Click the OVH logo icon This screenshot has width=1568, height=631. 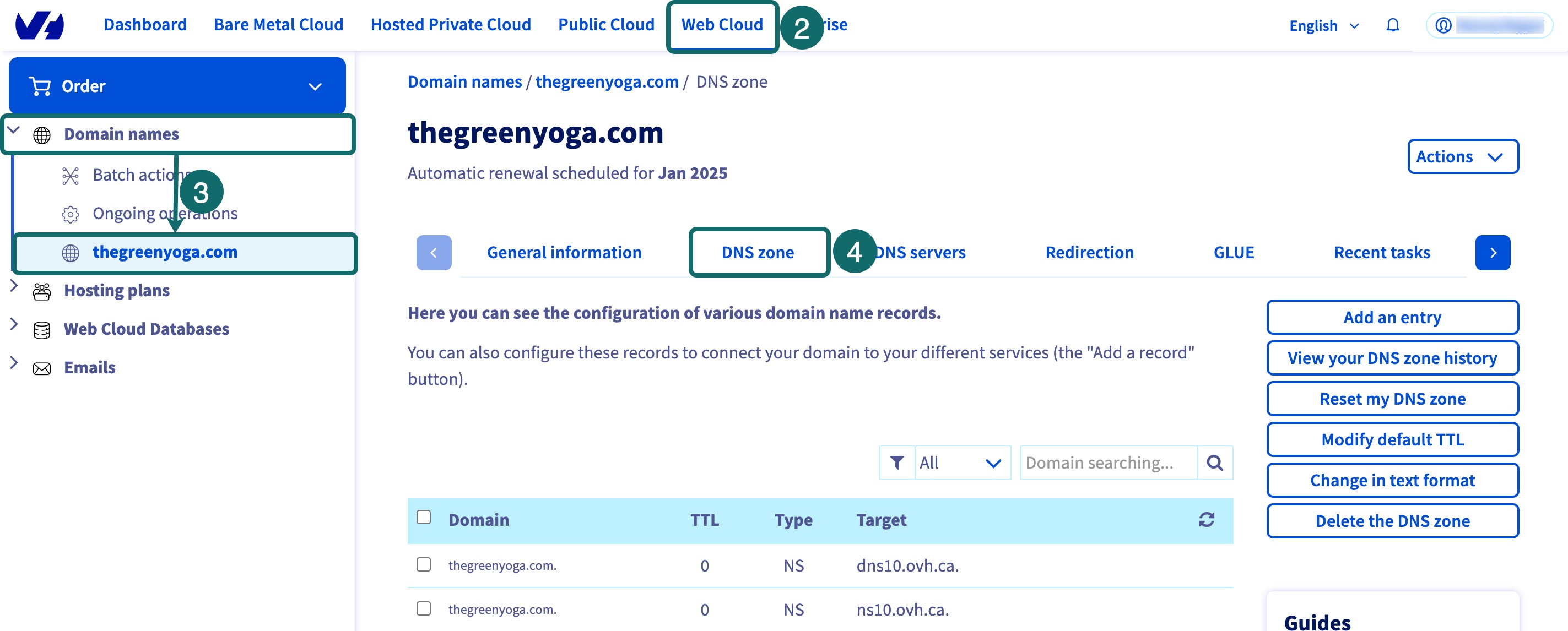pyautogui.click(x=40, y=25)
